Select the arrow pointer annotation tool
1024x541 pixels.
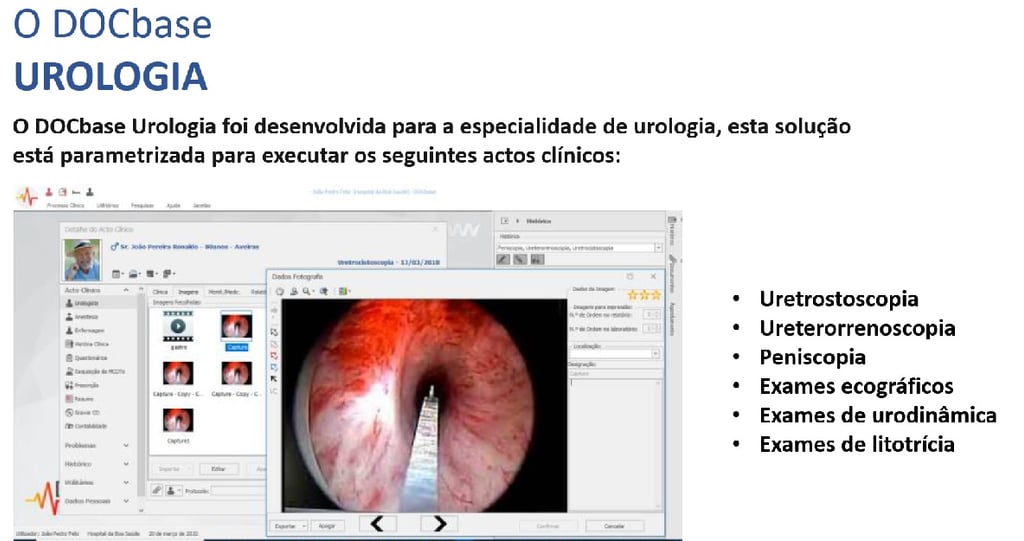(274, 332)
